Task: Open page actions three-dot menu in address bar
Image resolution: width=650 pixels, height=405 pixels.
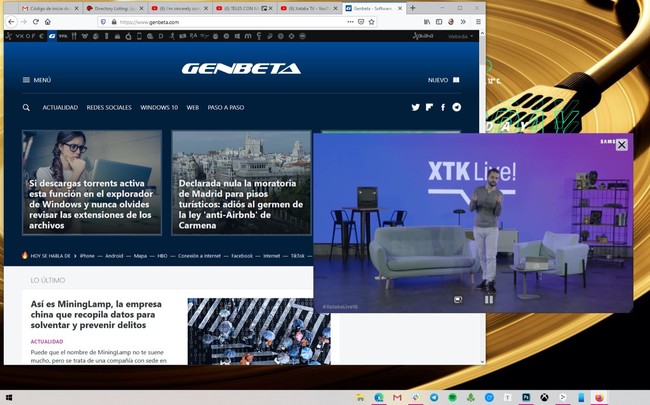Action: [x=350, y=22]
